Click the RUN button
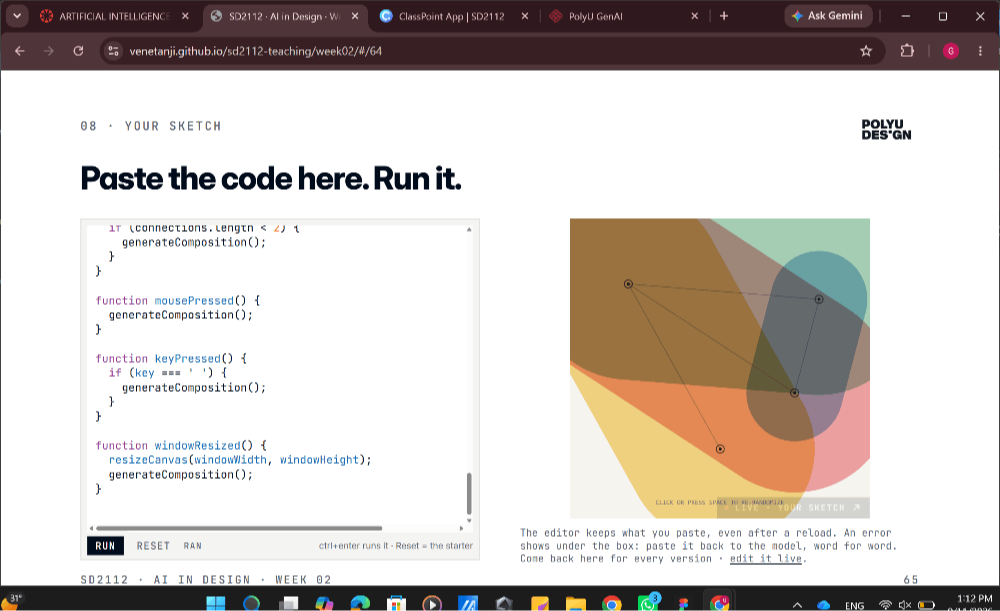This screenshot has height=611, width=1000. pos(105,546)
